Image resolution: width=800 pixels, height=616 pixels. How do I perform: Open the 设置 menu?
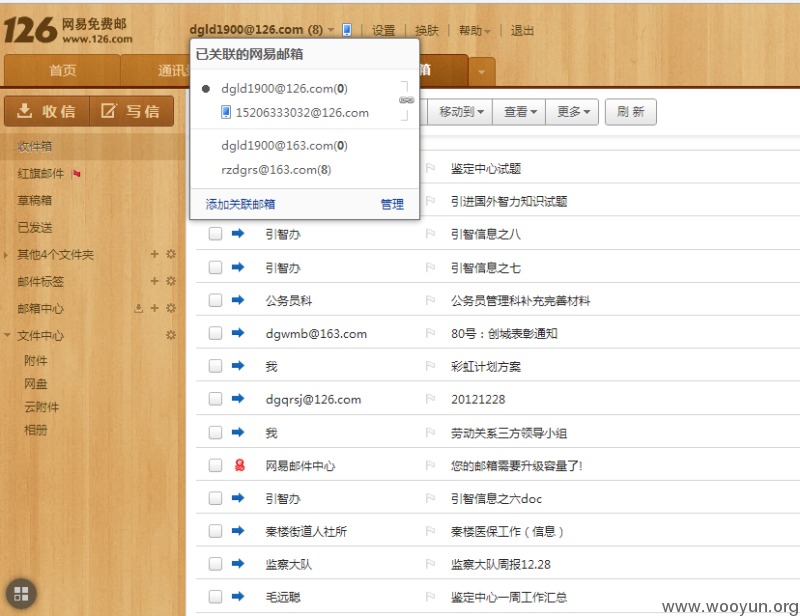pyautogui.click(x=384, y=31)
